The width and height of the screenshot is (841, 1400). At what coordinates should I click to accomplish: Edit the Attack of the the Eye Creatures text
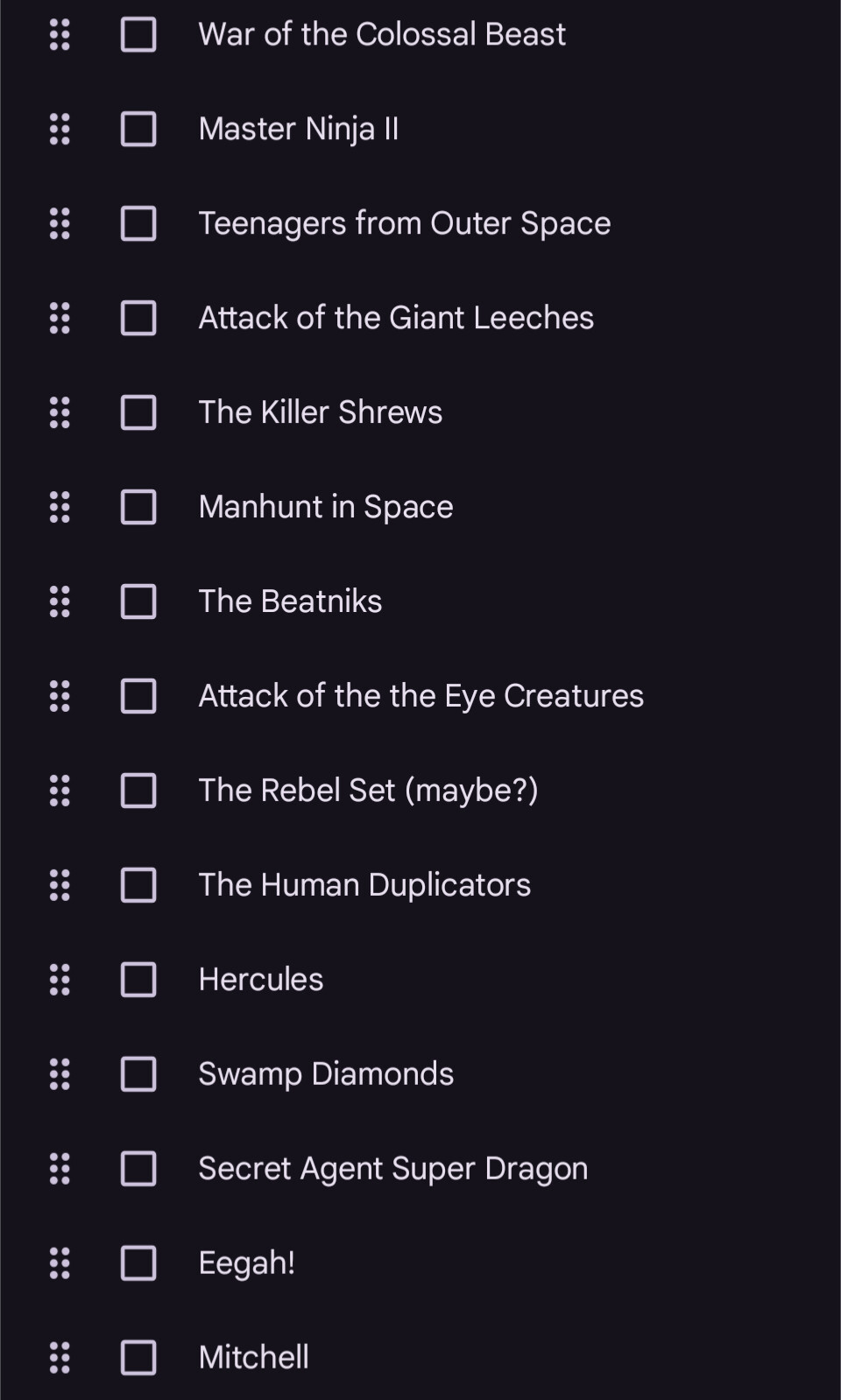[x=420, y=697]
